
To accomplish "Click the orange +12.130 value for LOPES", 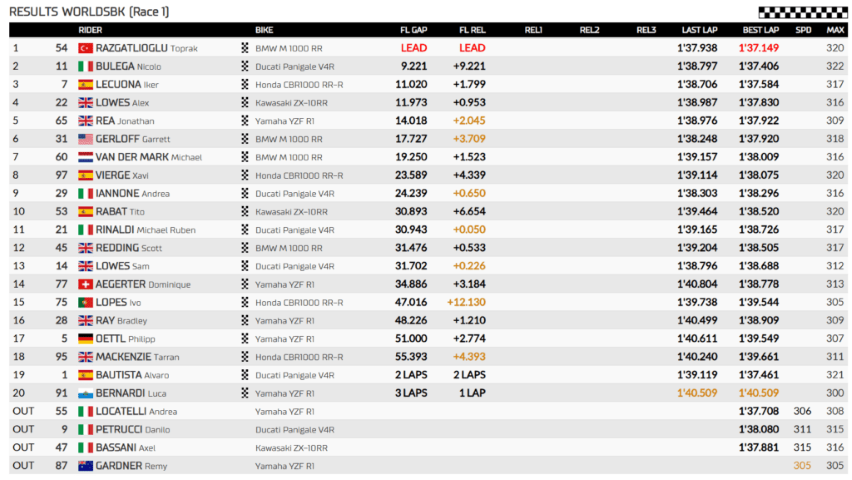I will (x=466, y=302).
